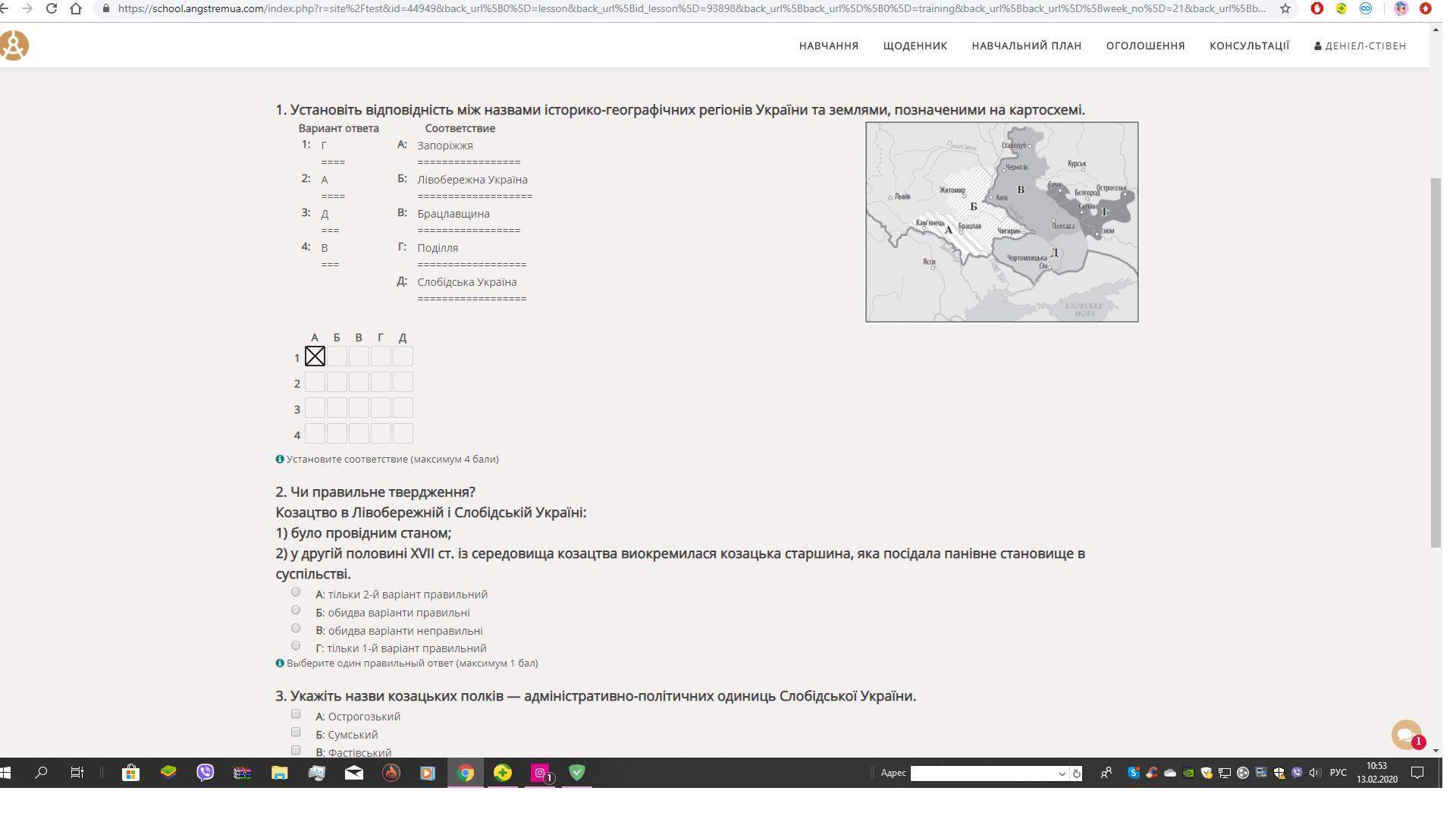Open user menu ДЕНІЕЛ-СТІВЕН
Screen dimensions: 1456x819
pos(1360,45)
